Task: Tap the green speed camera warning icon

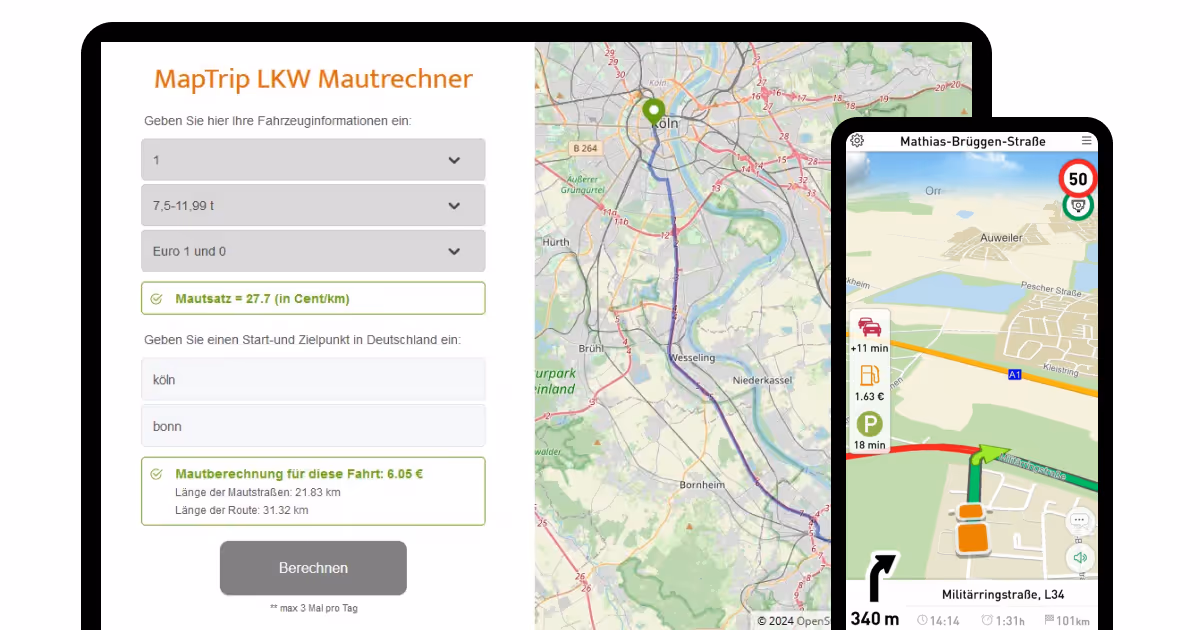Action: pyautogui.click(x=1078, y=205)
